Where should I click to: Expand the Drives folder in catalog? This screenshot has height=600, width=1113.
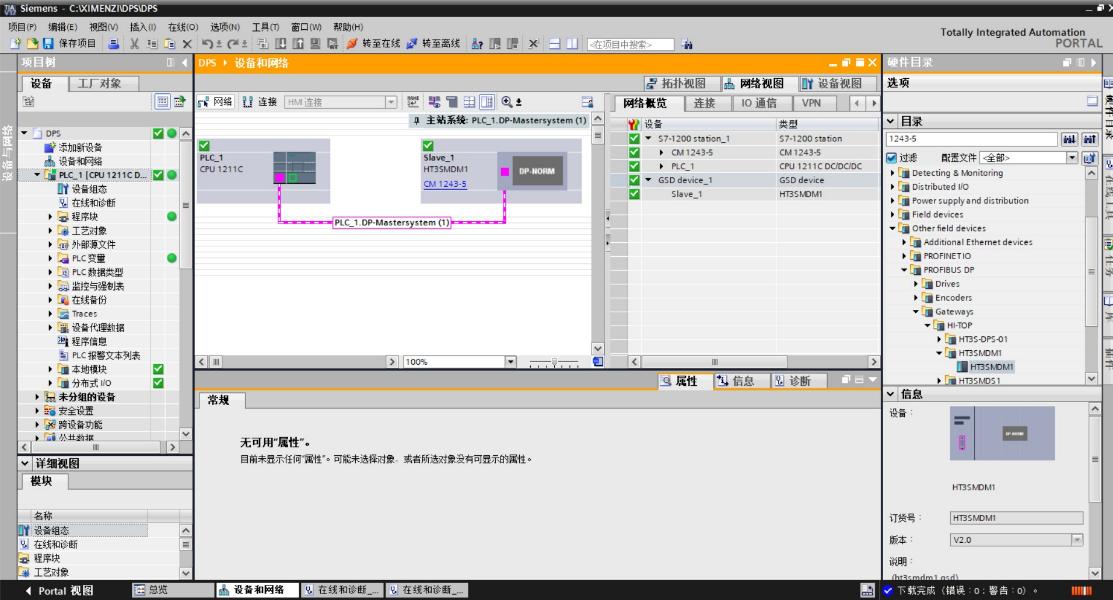(916, 283)
